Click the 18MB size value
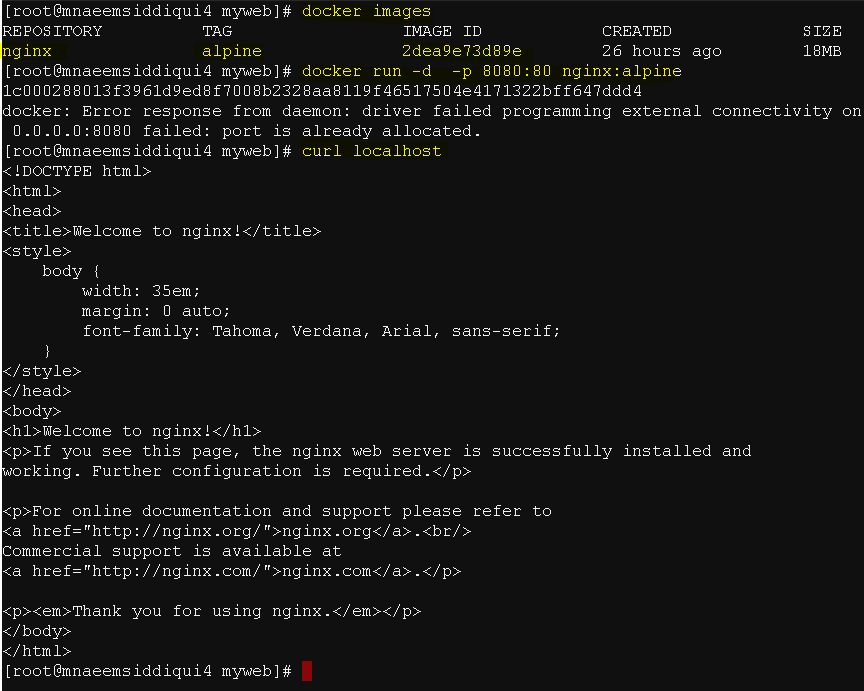864x691 pixels. click(822, 51)
